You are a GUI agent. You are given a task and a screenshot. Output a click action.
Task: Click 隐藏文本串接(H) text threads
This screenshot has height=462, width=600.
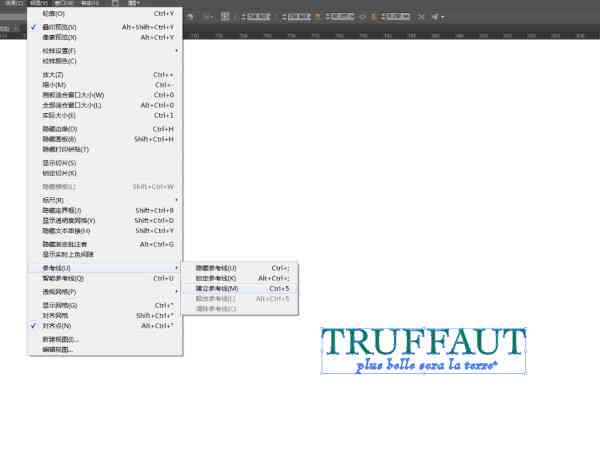pos(105,231)
